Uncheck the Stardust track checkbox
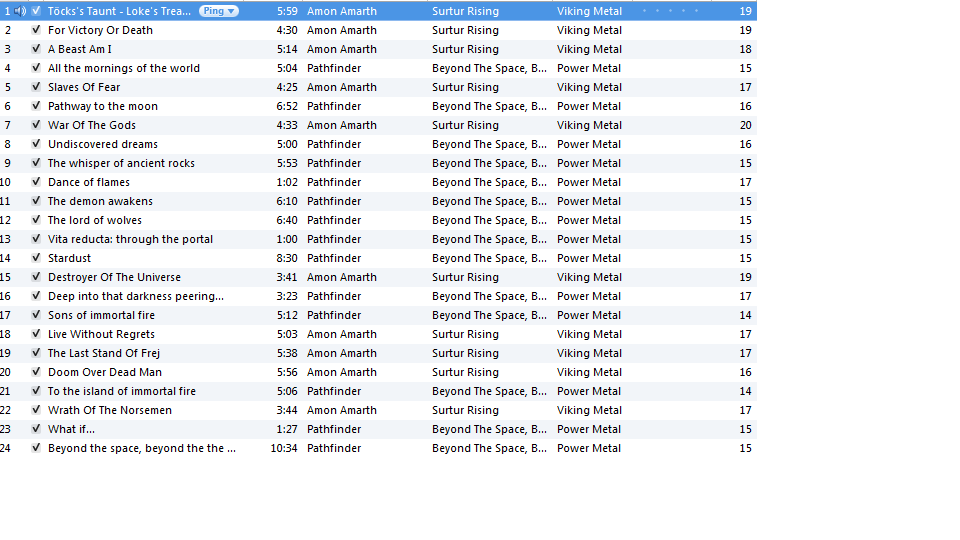960x540 pixels. tap(36, 257)
